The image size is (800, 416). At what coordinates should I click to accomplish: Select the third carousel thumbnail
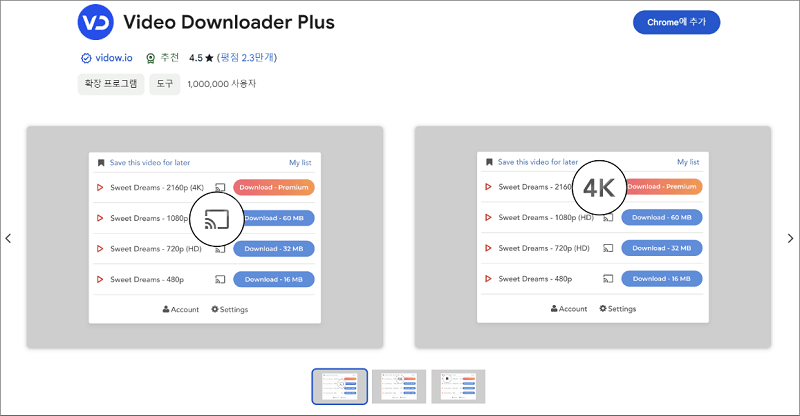pos(458,386)
